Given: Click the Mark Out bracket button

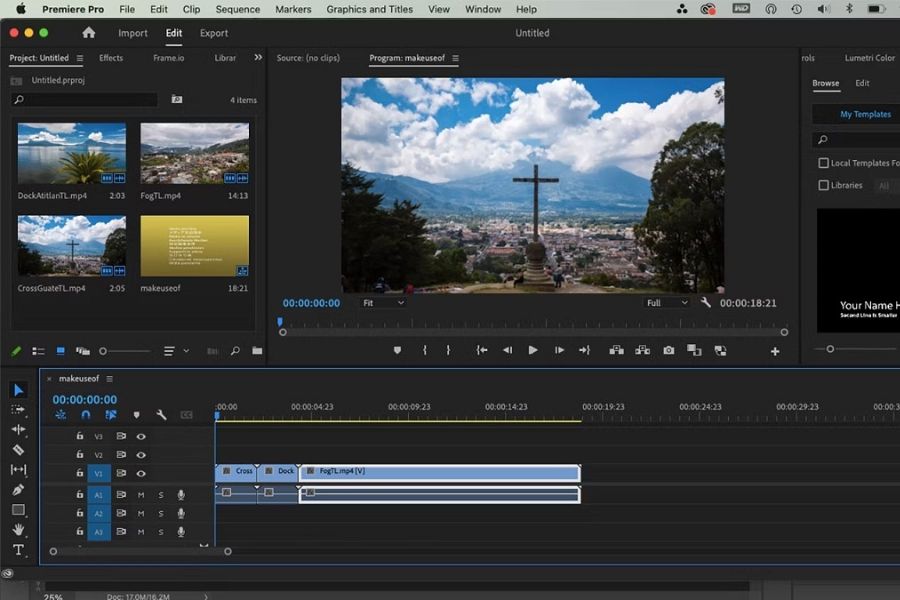Looking at the screenshot, I should (448, 350).
